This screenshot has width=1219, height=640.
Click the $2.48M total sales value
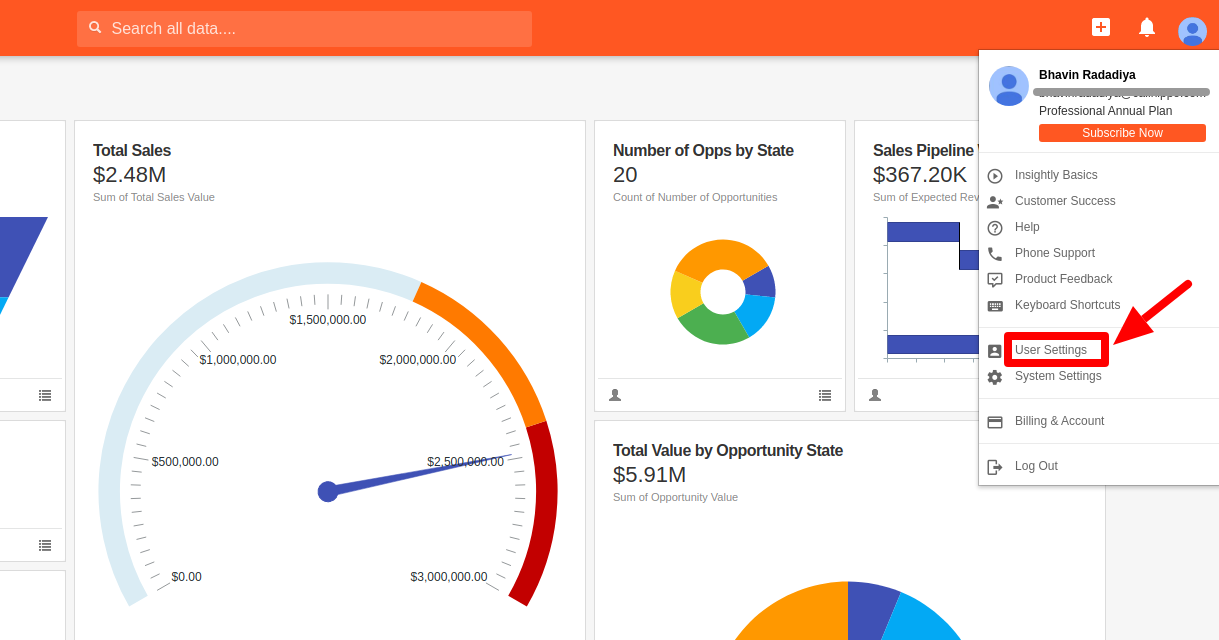tap(130, 175)
